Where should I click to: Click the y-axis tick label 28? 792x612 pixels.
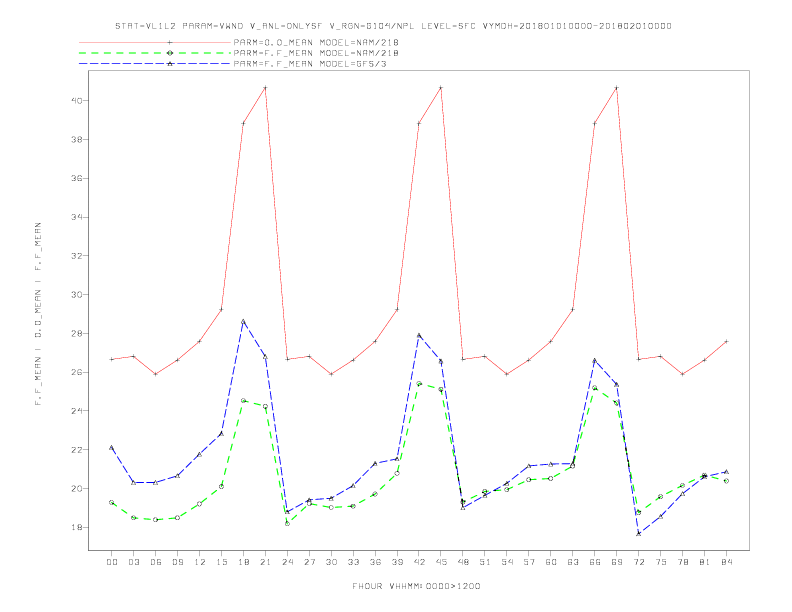(x=77, y=333)
